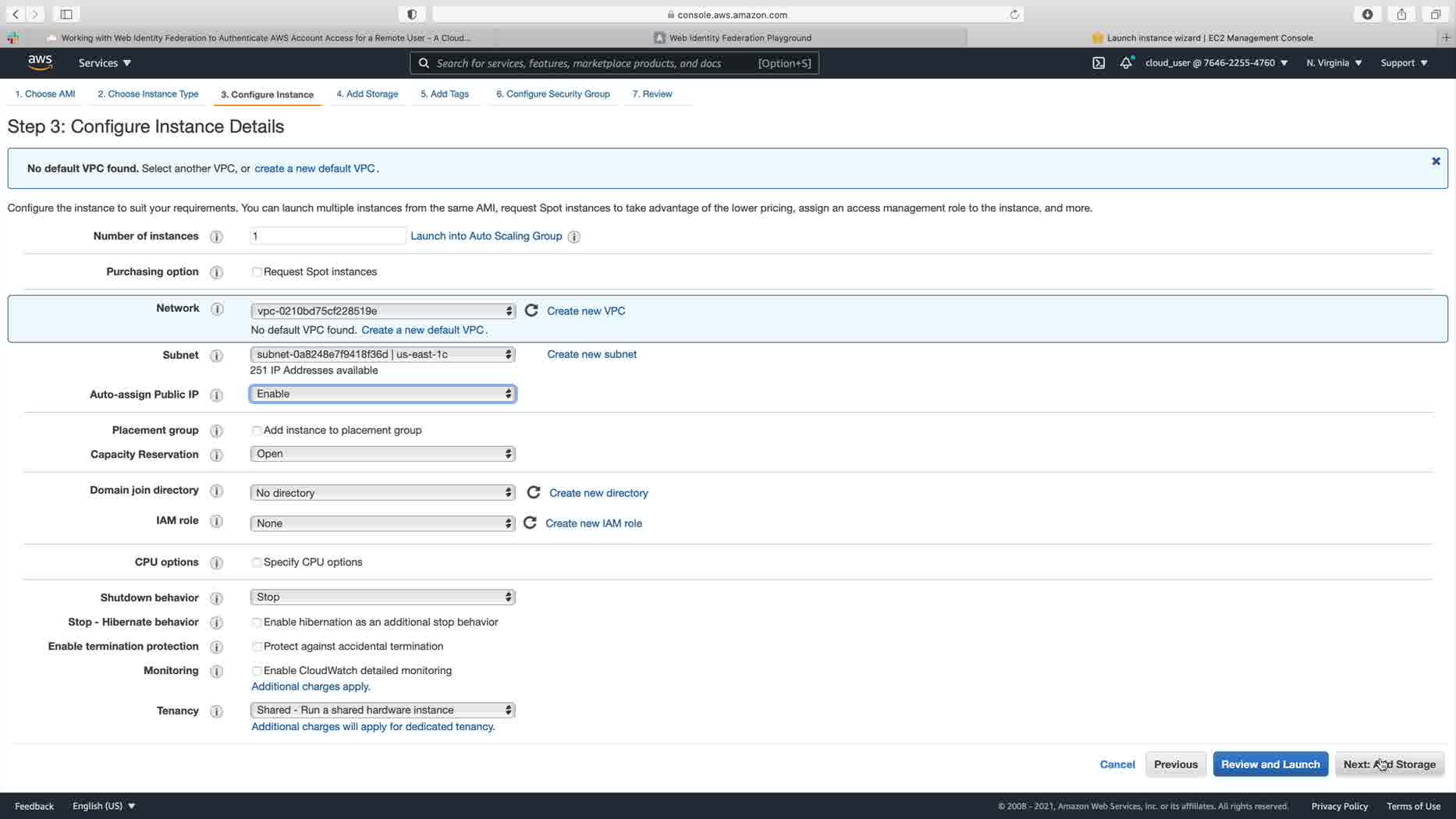This screenshot has height=819, width=1456.
Task: Go to step 7 Review
Action: point(652,94)
